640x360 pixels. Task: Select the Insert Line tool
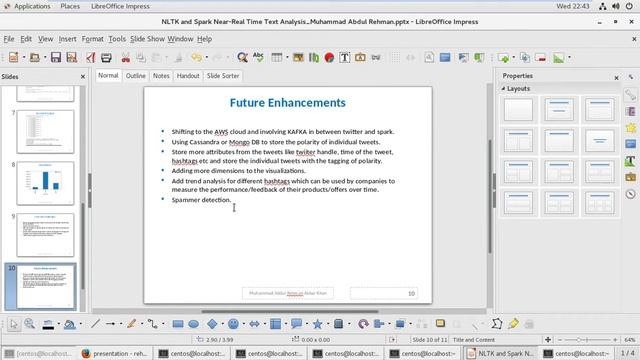click(95, 324)
